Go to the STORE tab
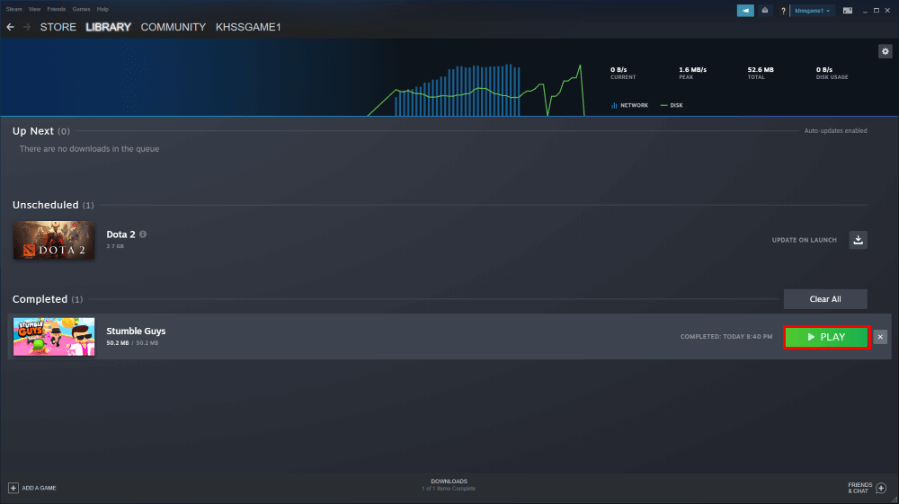The width and height of the screenshot is (899, 504). (x=58, y=27)
